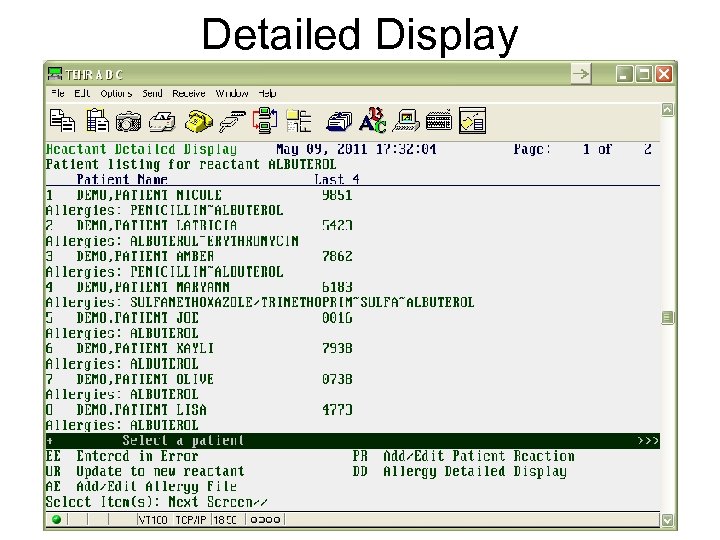Click the yellow telephone connect icon
Screen dimensions: 720x540
click(198, 122)
